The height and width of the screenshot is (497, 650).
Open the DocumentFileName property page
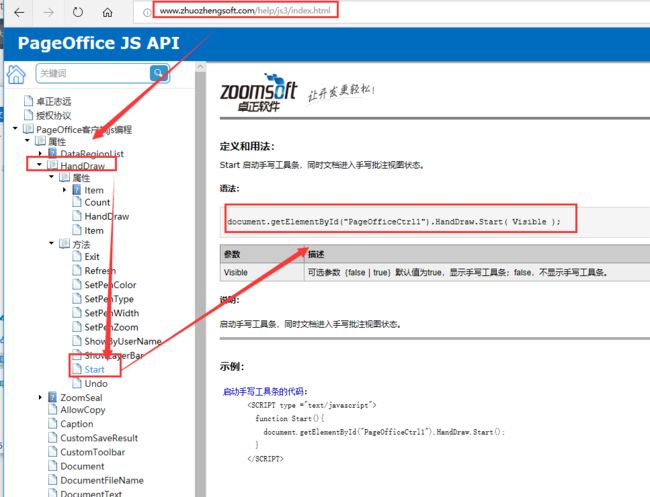[x=102, y=480]
